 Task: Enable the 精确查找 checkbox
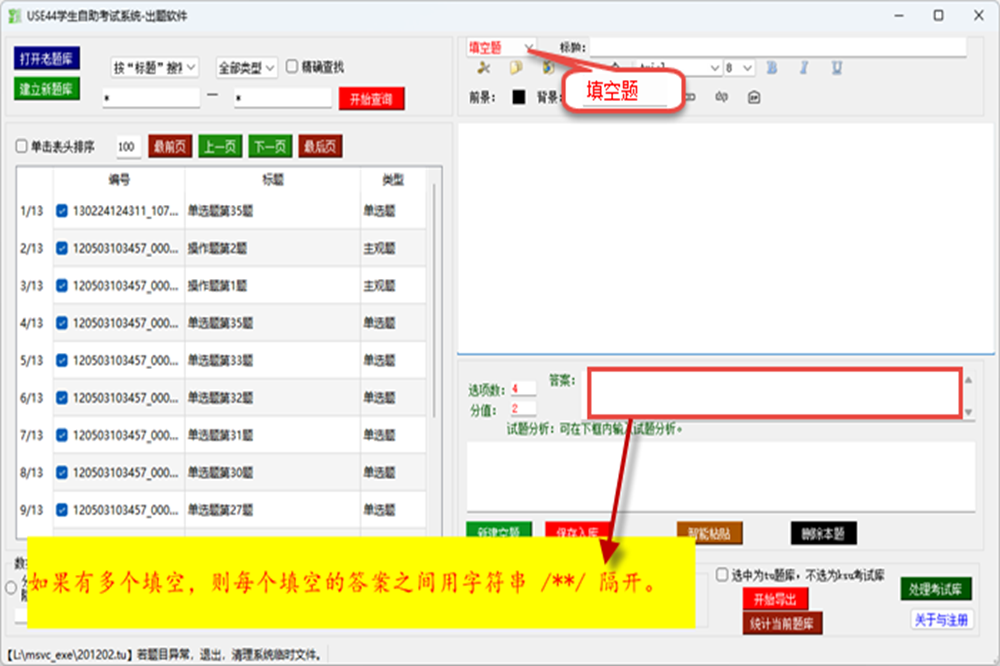point(291,66)
